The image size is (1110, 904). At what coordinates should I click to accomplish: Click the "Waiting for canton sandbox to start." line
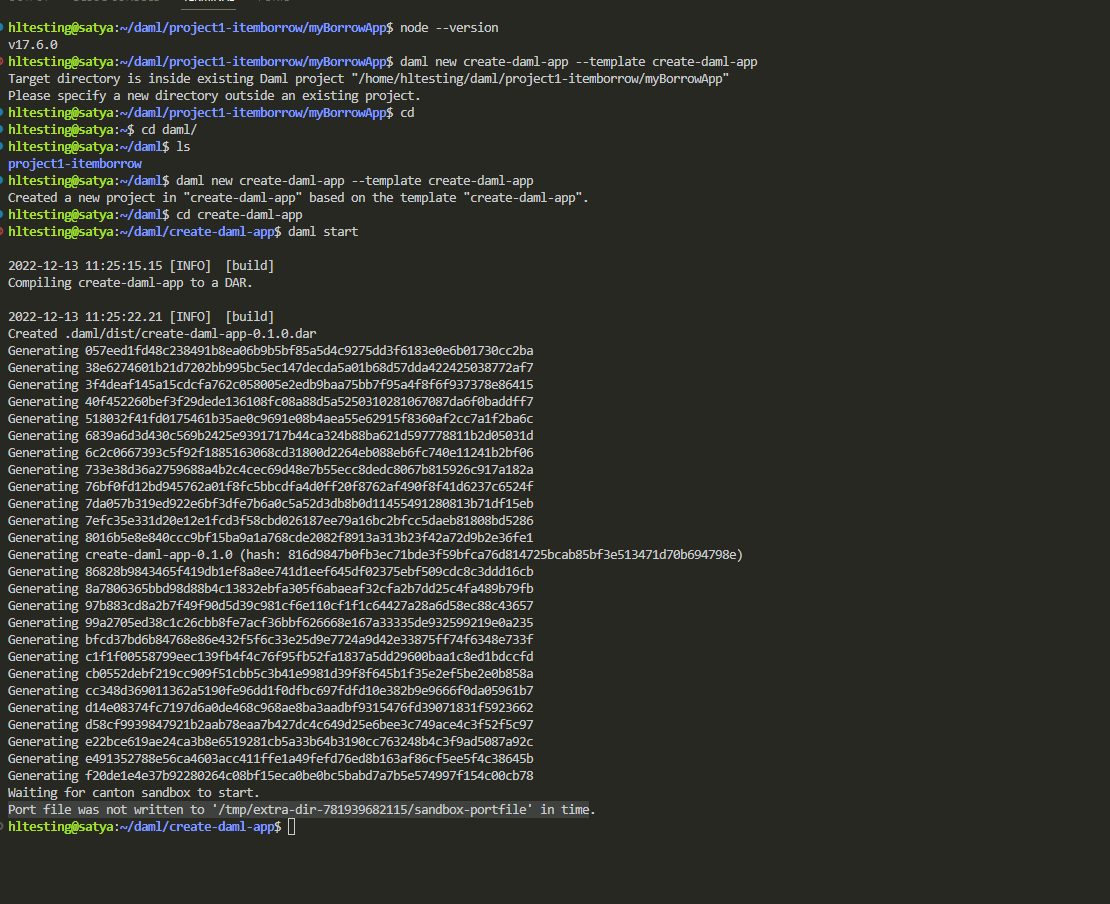click(134, 793)
